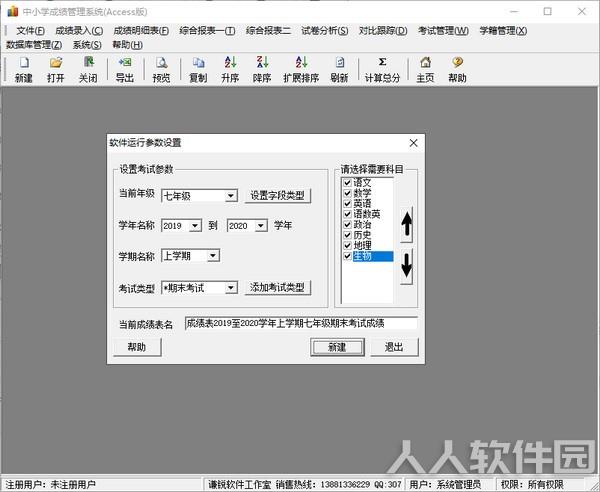Move subject up with up arrow
The height and width of the screenshot is (492, 600).
pyautogui.click(x=406, y=225)
